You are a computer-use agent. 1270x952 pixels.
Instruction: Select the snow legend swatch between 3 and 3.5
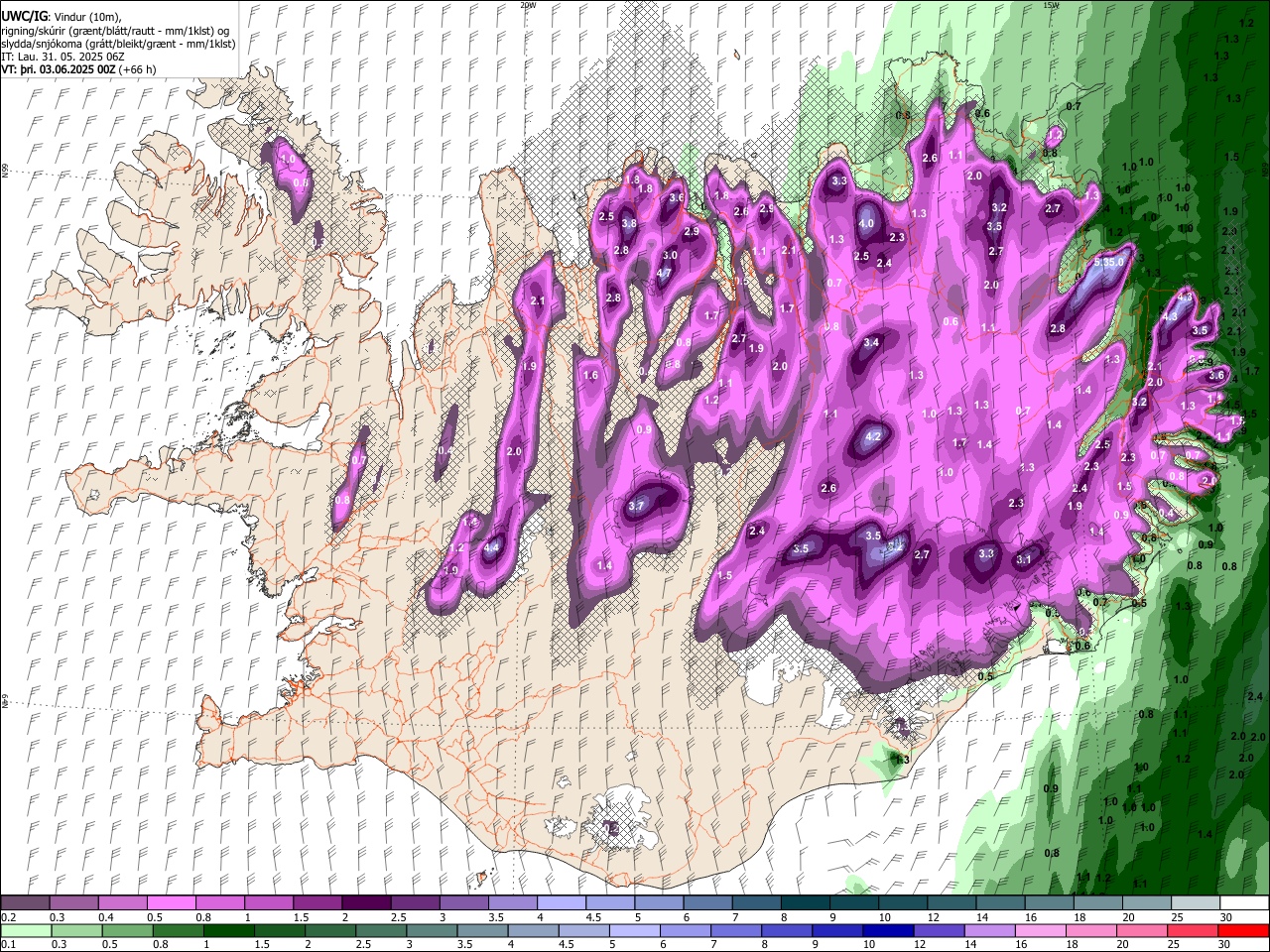tap(462, 903)
